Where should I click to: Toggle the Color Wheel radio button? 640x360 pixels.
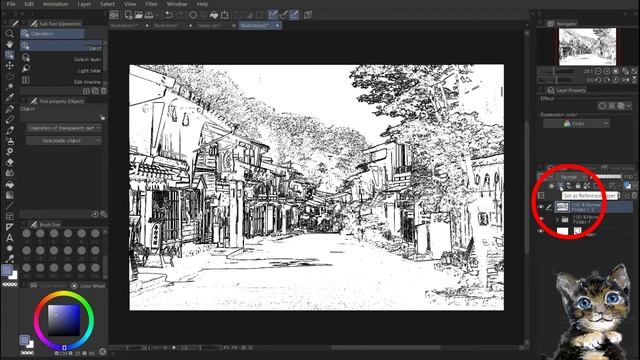[74, 286]
